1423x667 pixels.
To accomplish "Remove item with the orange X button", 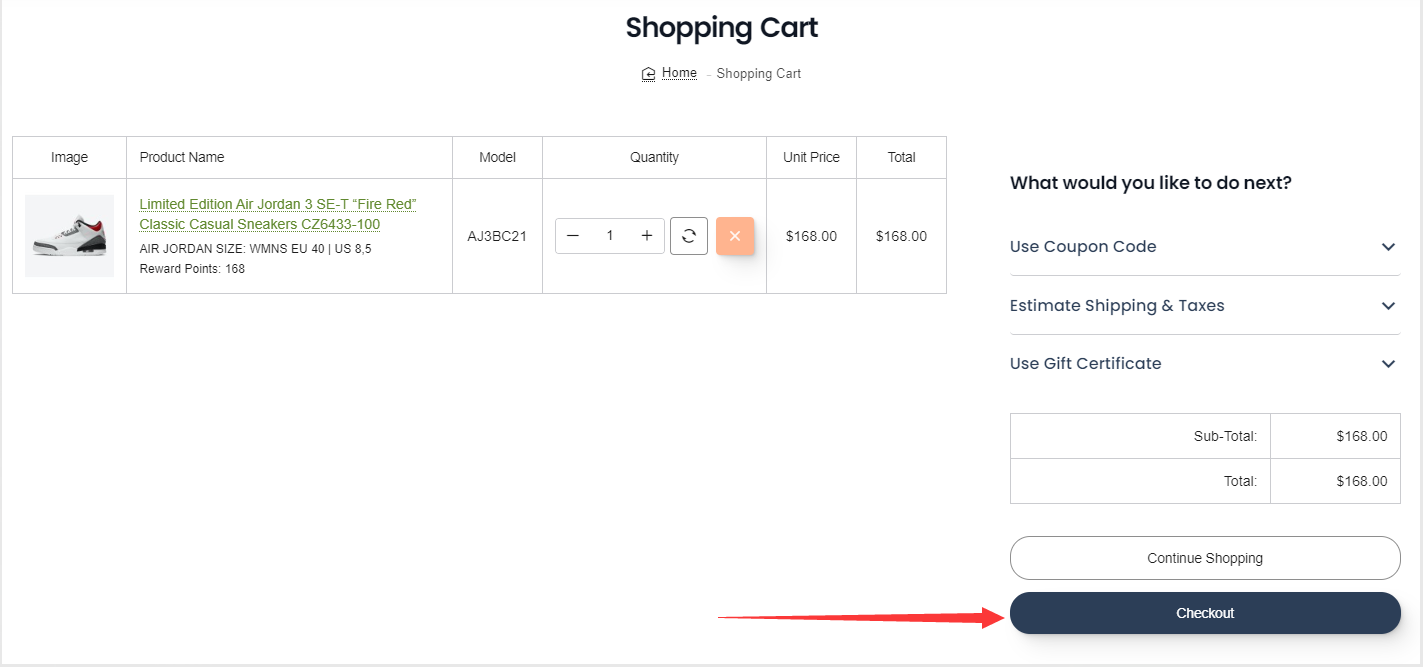I will [735, 236].
